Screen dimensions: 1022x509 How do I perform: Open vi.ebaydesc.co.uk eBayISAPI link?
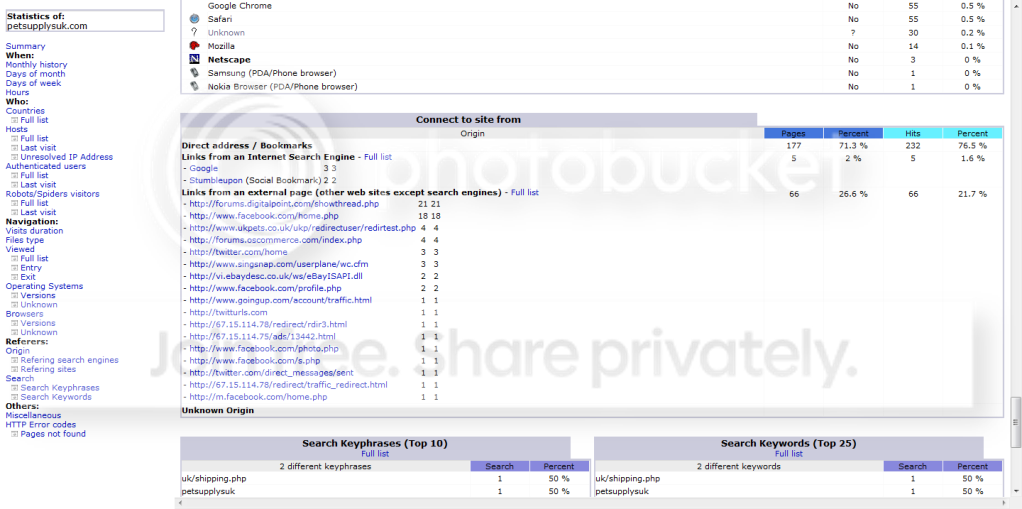click(x=276, y=276)
